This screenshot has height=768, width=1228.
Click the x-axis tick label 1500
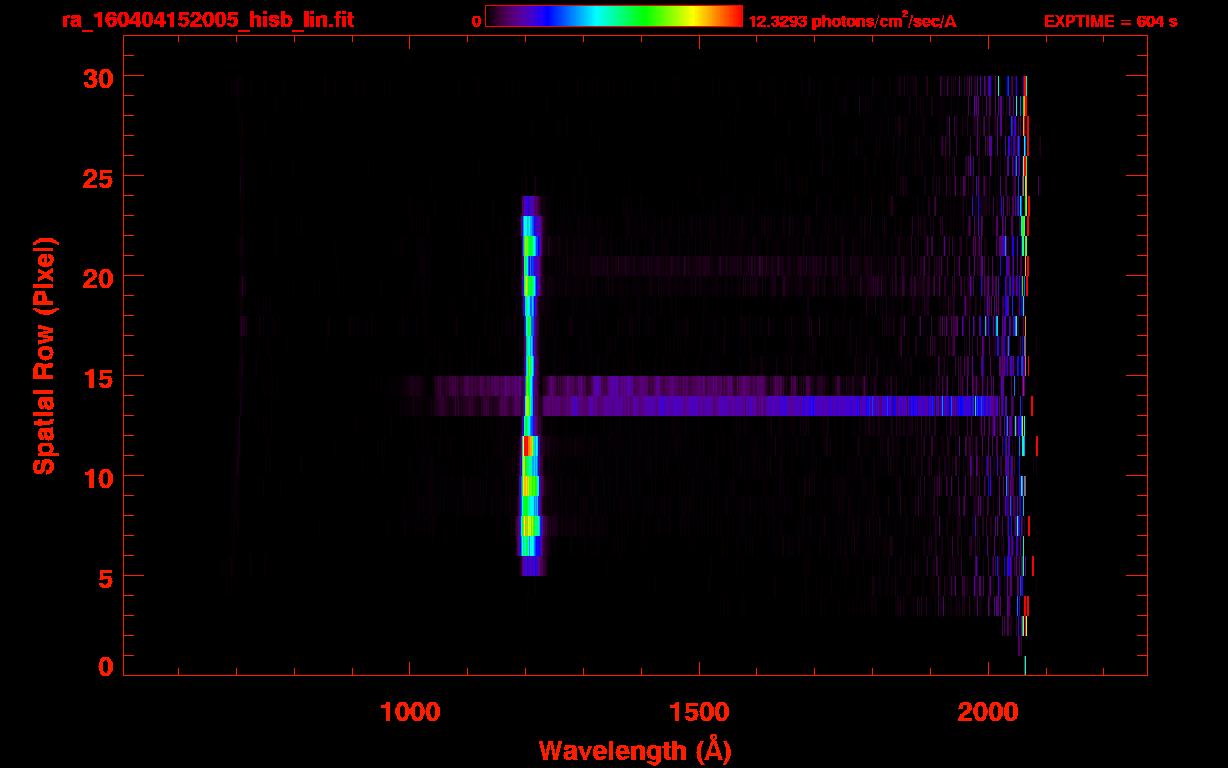point(698,711)
